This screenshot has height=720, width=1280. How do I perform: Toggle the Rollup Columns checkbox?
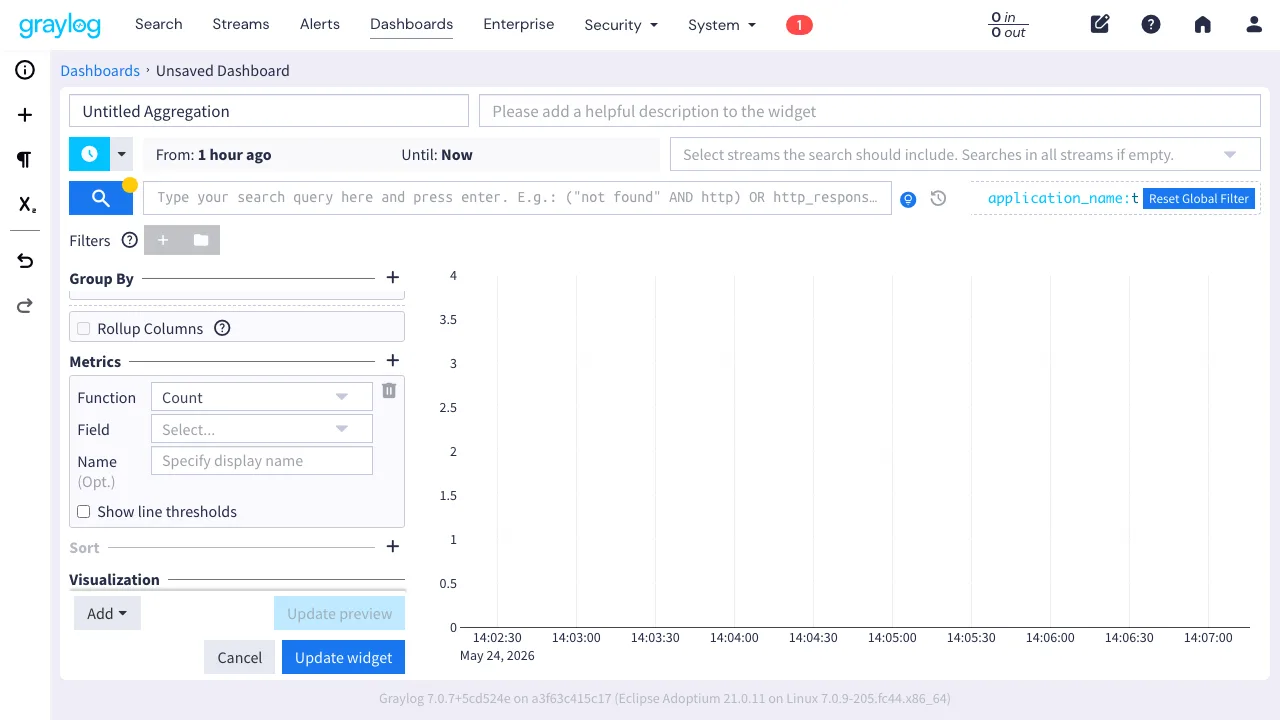(84, 328)
